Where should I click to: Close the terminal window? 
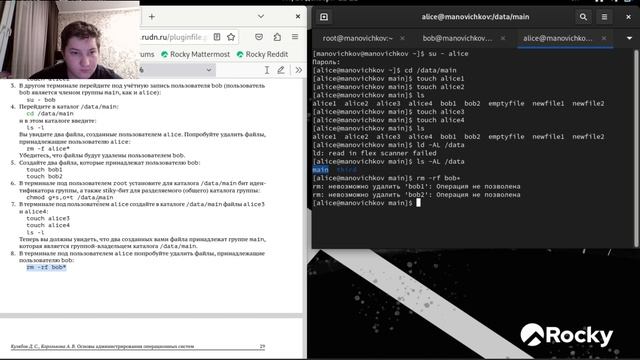[628, 17]
